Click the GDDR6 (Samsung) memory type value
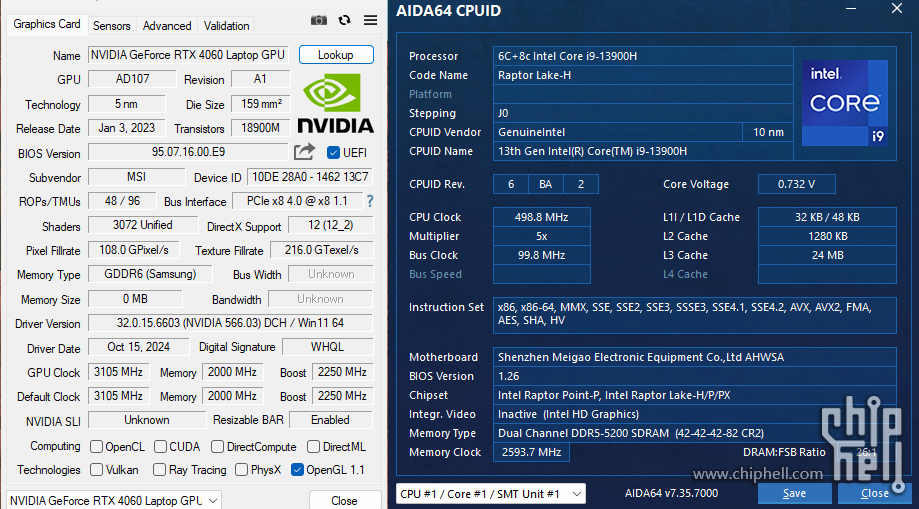The image size is (919, 509). 150,274
